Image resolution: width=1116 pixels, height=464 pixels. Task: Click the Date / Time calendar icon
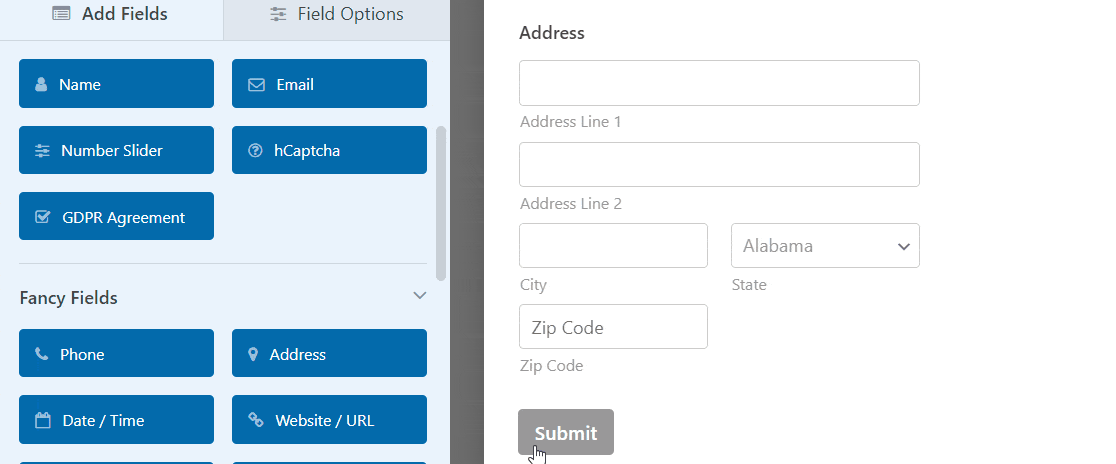click(43, 421)
